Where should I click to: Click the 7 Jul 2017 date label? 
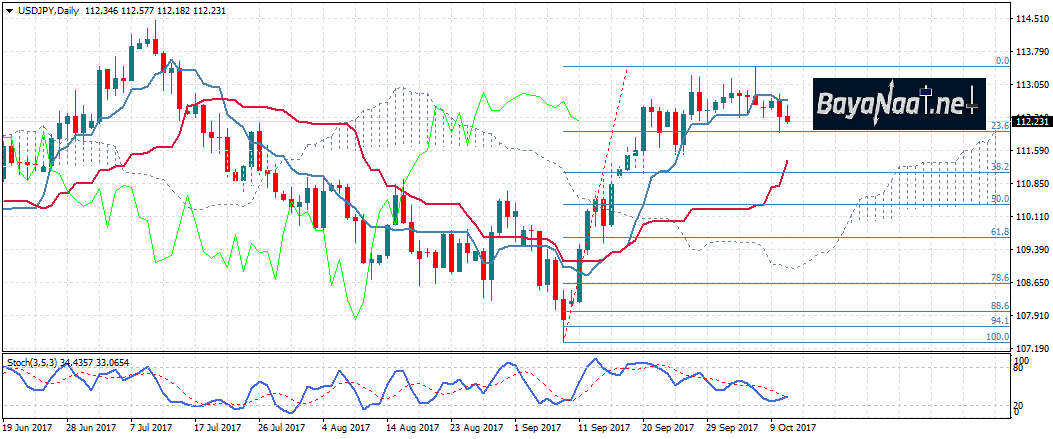149,427
